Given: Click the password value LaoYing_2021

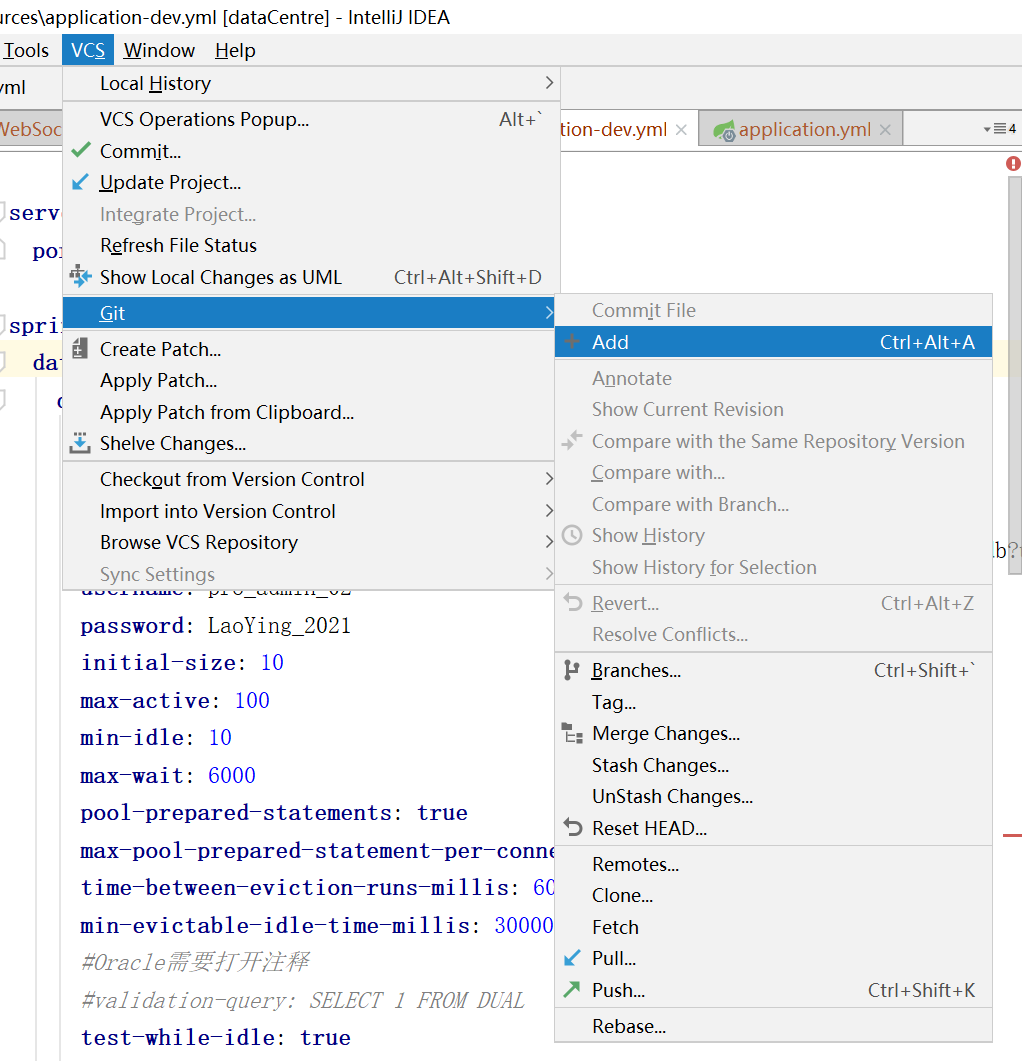Looking at the screenshot, I should pos(280,625).
